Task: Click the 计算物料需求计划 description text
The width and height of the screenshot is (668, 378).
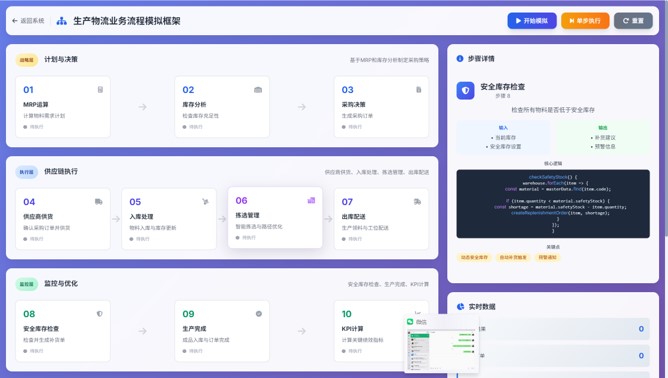Action: (44, 115)
